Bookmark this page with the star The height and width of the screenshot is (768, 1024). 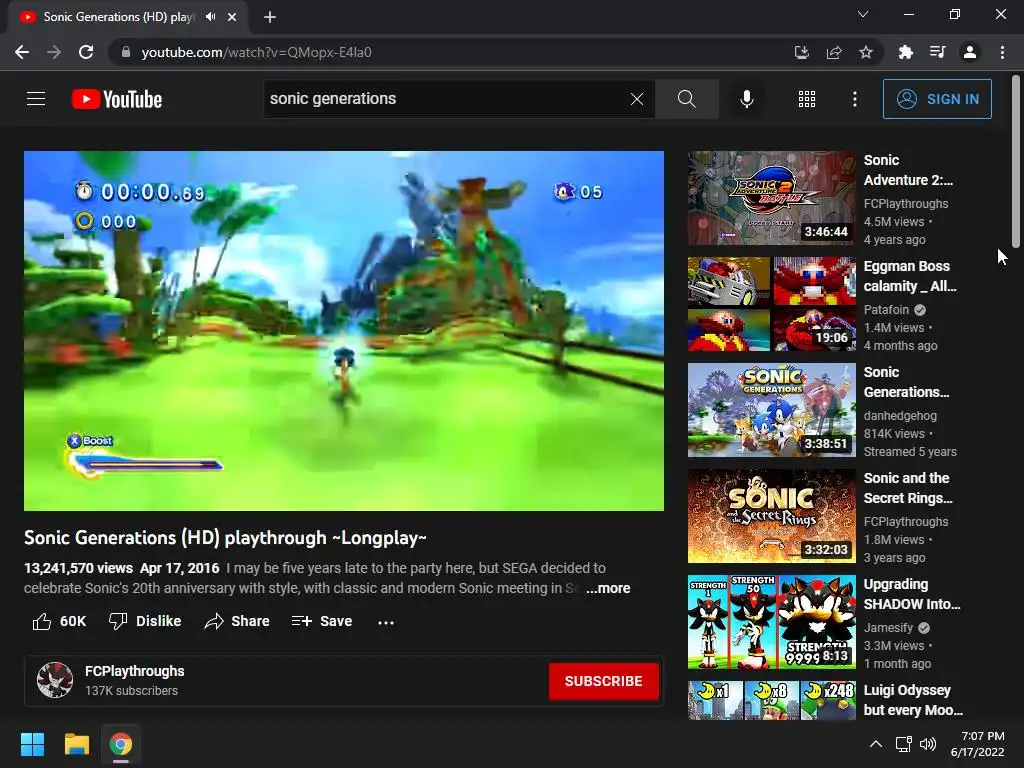[866, 52]
